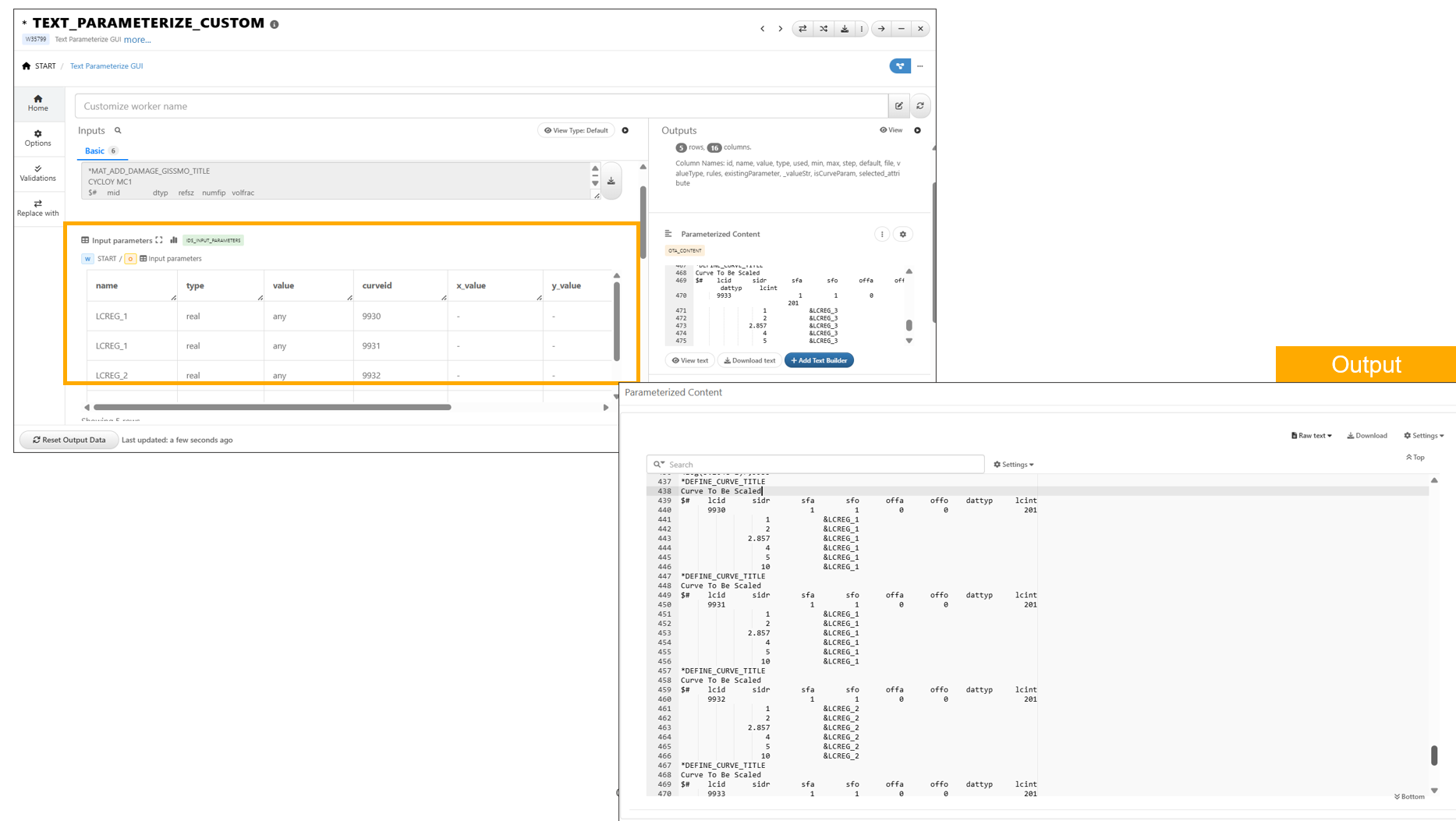Open Parameterized Content gear settings
This screenshot has height=821, width=1456.
point(903,234)
